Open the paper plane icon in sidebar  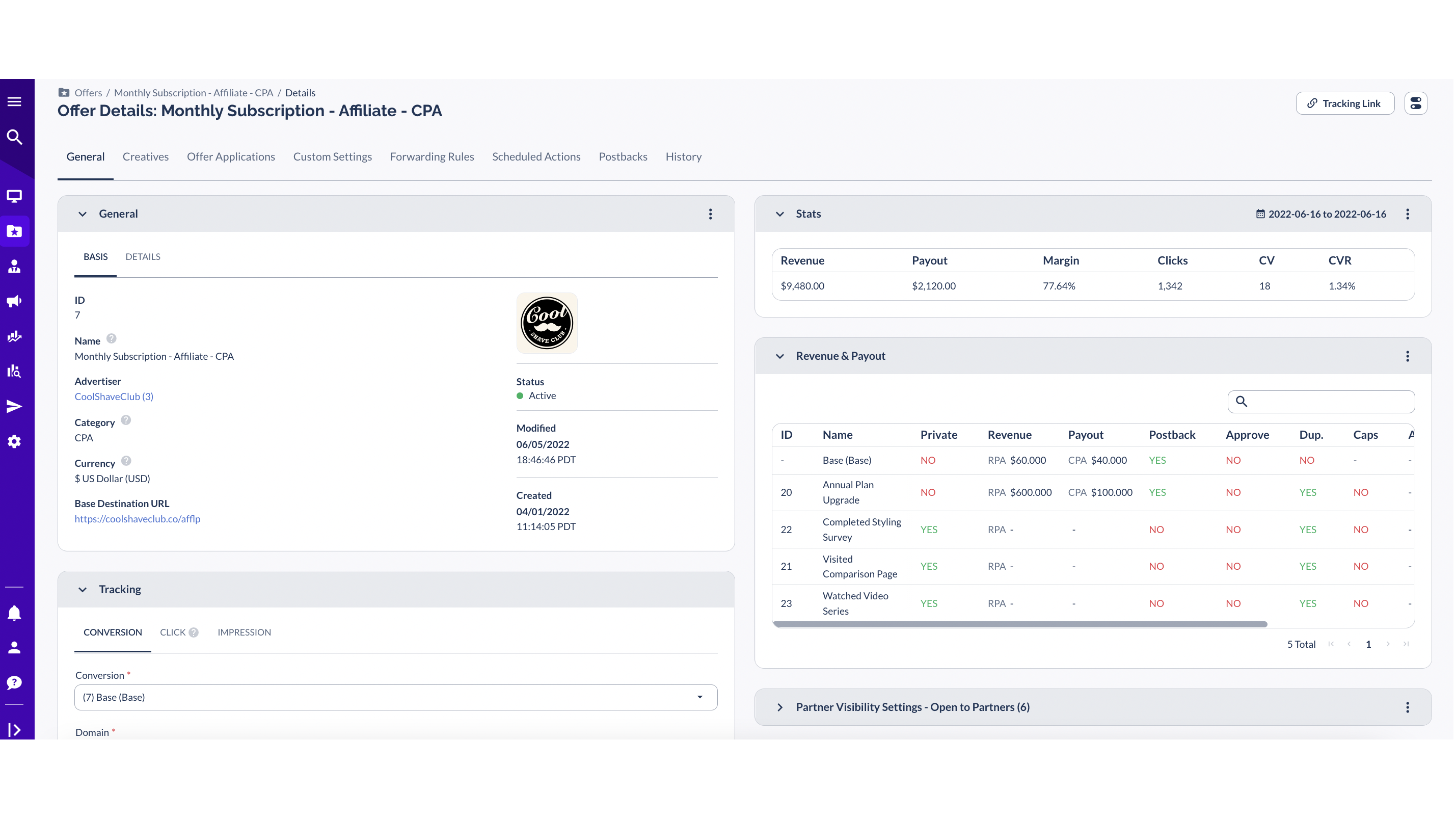(14, 407)
